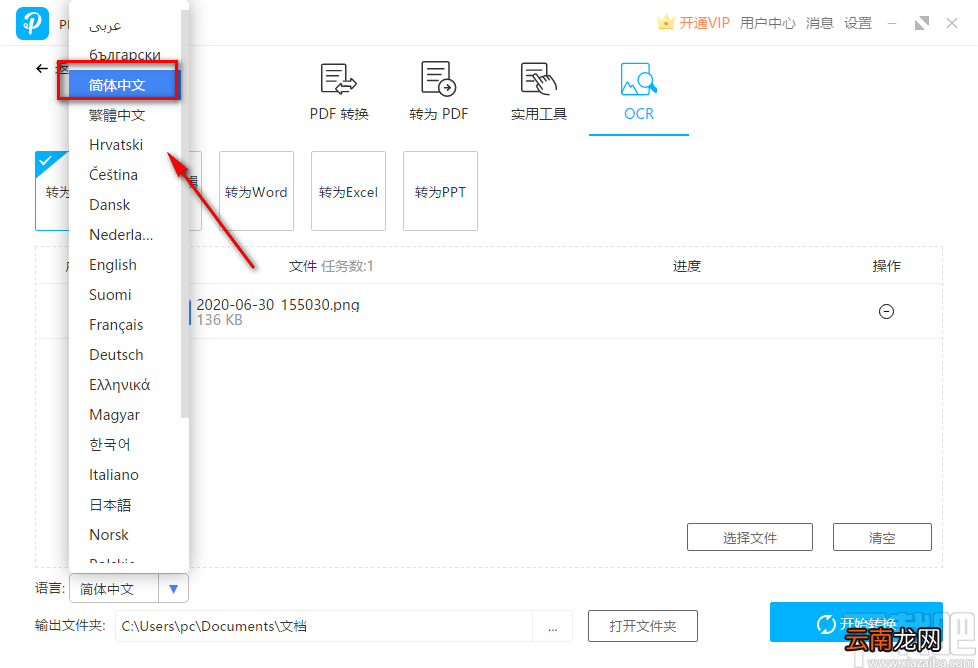Click the 开始转换 button
The height and width of the screenshot is (668, 978).
(856, 622)
